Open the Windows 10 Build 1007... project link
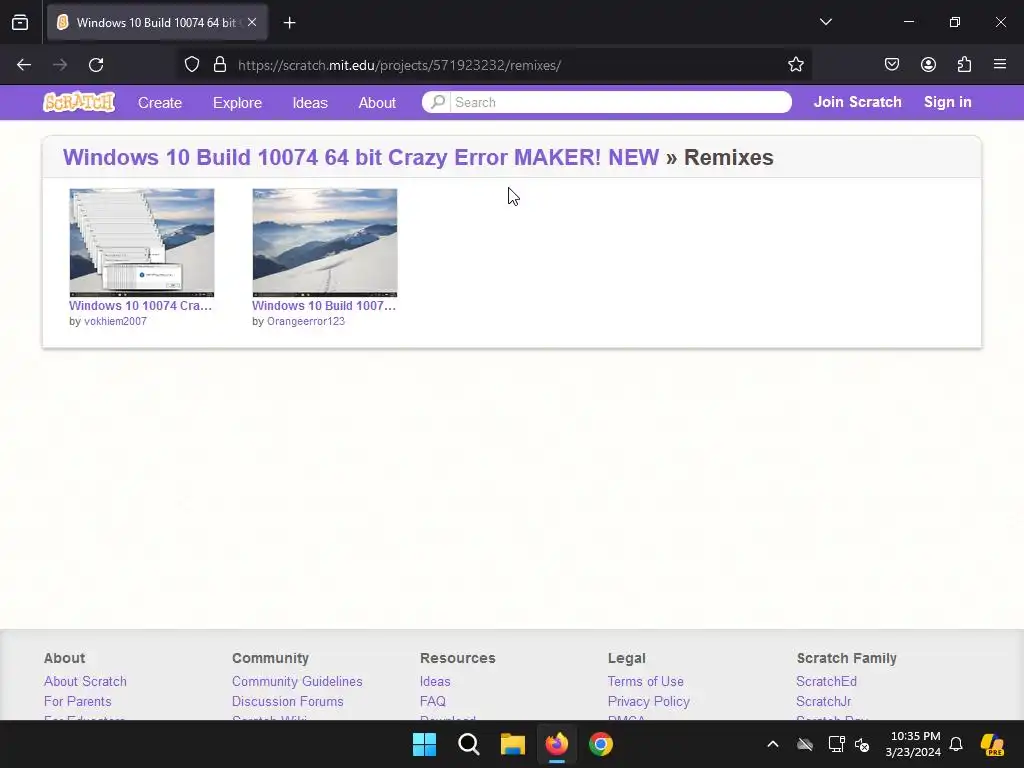This screenshot has width=1024, height=768. pos(324,305)
